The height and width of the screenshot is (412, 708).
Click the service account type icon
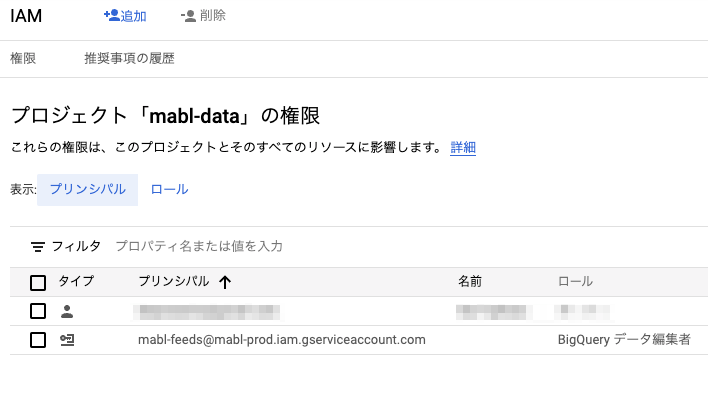pyautogui.click(x=67, y=340)
